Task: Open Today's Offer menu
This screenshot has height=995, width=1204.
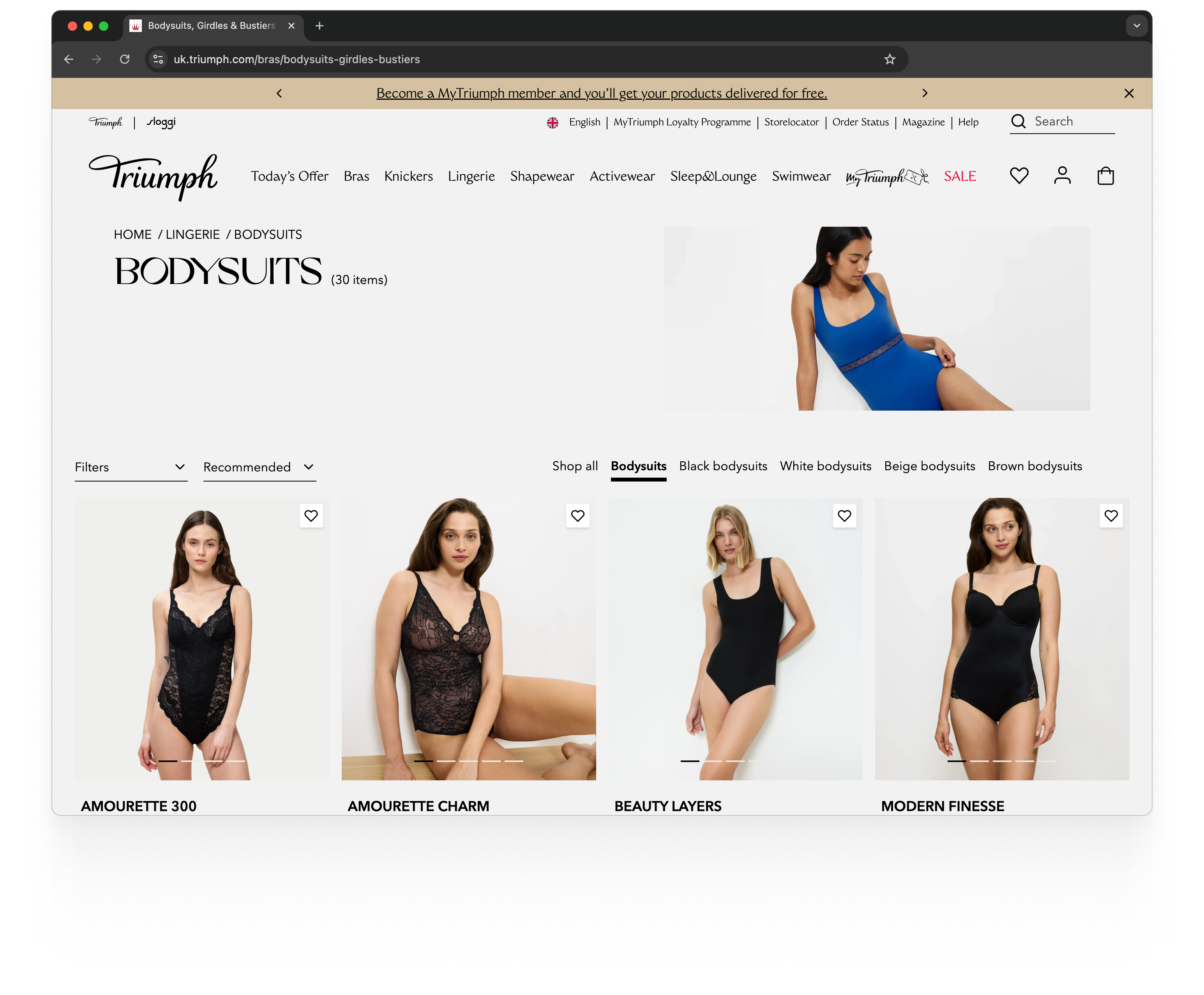Action: [x=290, y=176]
